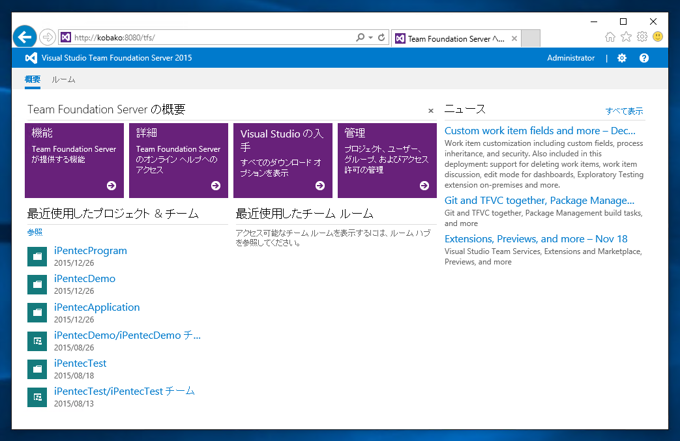The width and height of the screenshot is (680, 441).
Task: Click arrow icon on Visual Studio tile
Action: [320, 186]
